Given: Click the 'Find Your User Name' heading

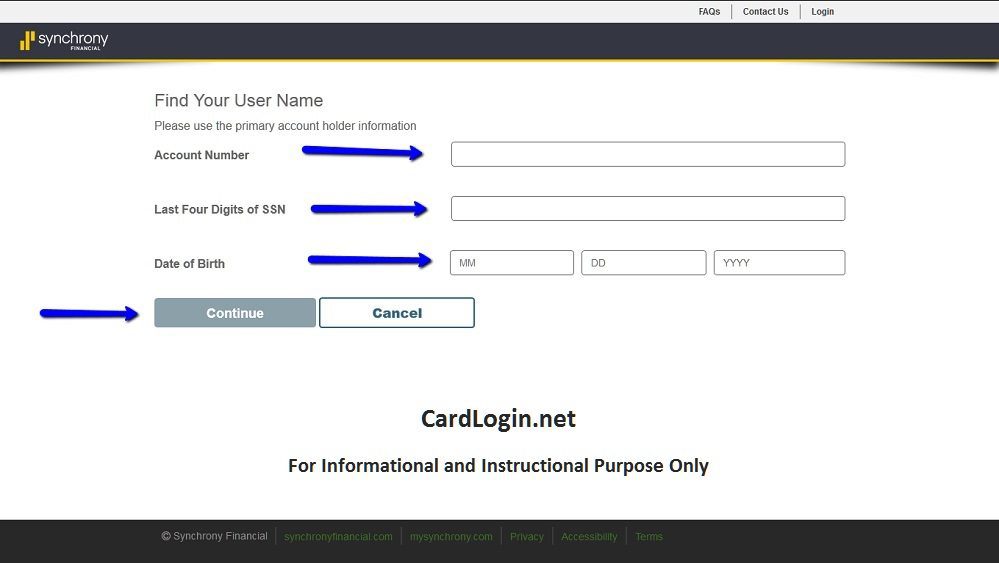Looking at the screenshot, I should [x=238, y=101].
